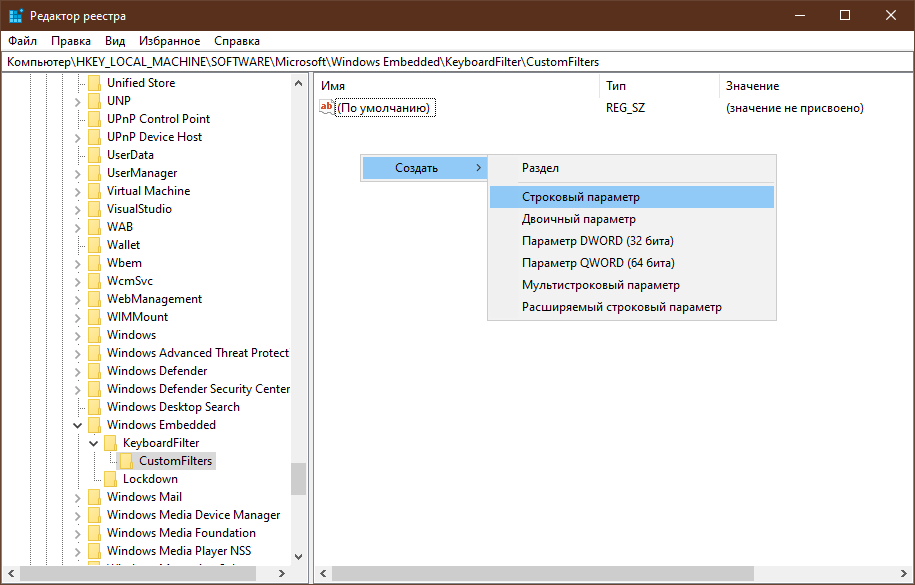Image resolution: width=915 pixels, height=585 pixels.
Task: Click the registry path address bar
Action: point(458,62)
